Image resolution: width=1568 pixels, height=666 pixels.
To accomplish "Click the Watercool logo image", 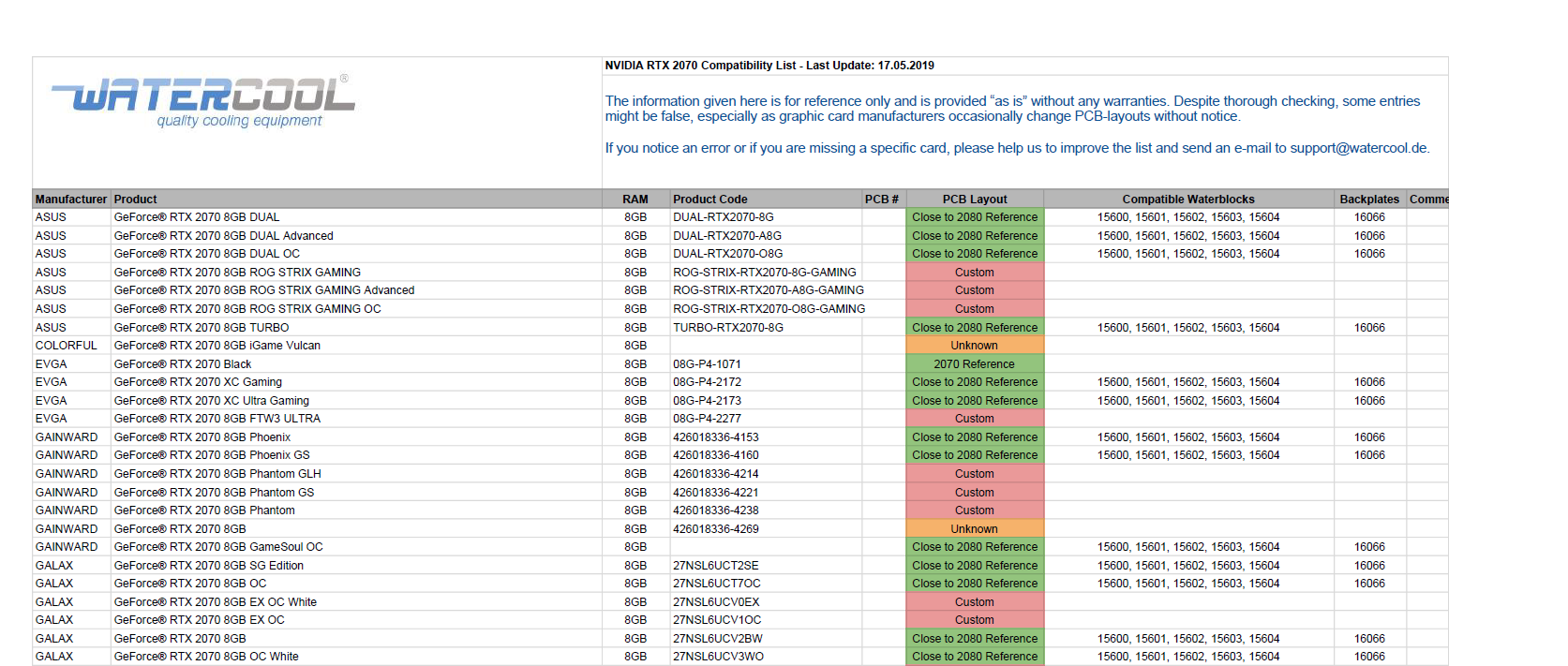I will pos(203,101).
